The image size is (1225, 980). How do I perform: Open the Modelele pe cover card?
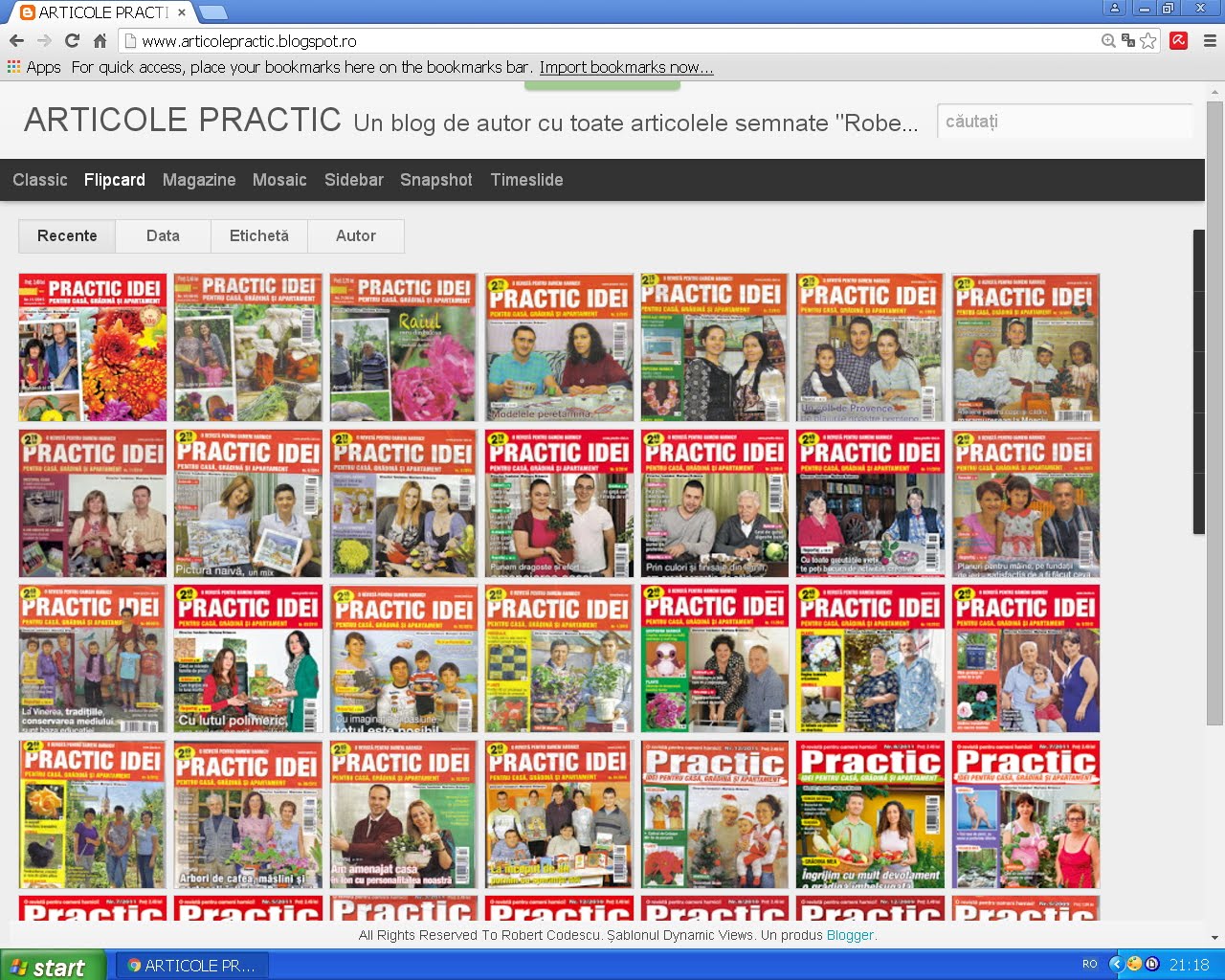tap(559, 347)
